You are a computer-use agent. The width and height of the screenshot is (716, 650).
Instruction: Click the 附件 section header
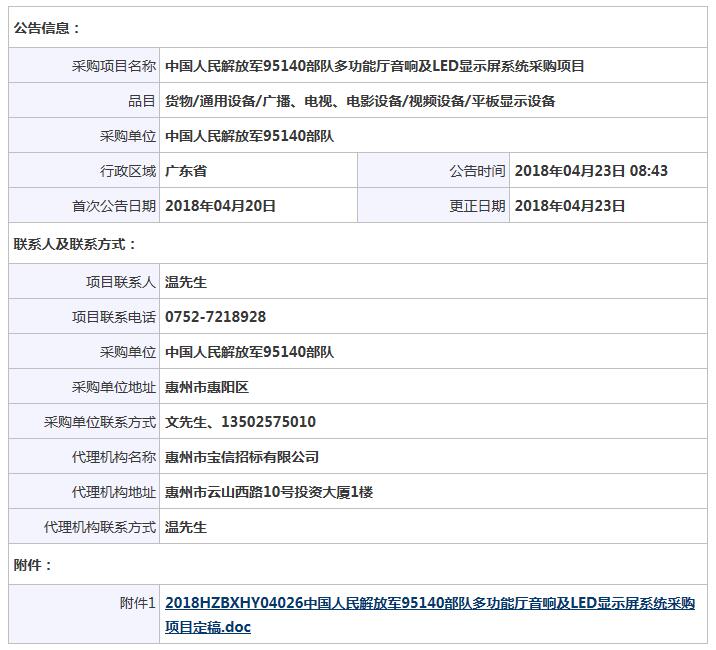[x=33, y=565]
